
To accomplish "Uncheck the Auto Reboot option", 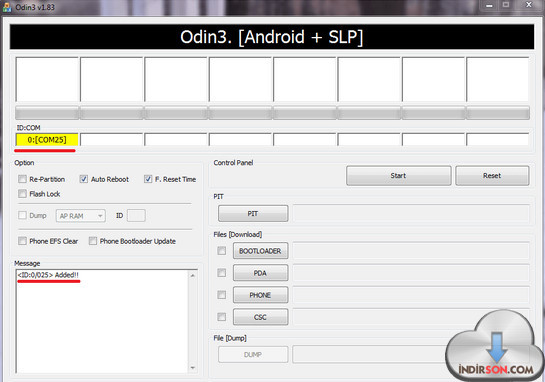I will (83, 179).
